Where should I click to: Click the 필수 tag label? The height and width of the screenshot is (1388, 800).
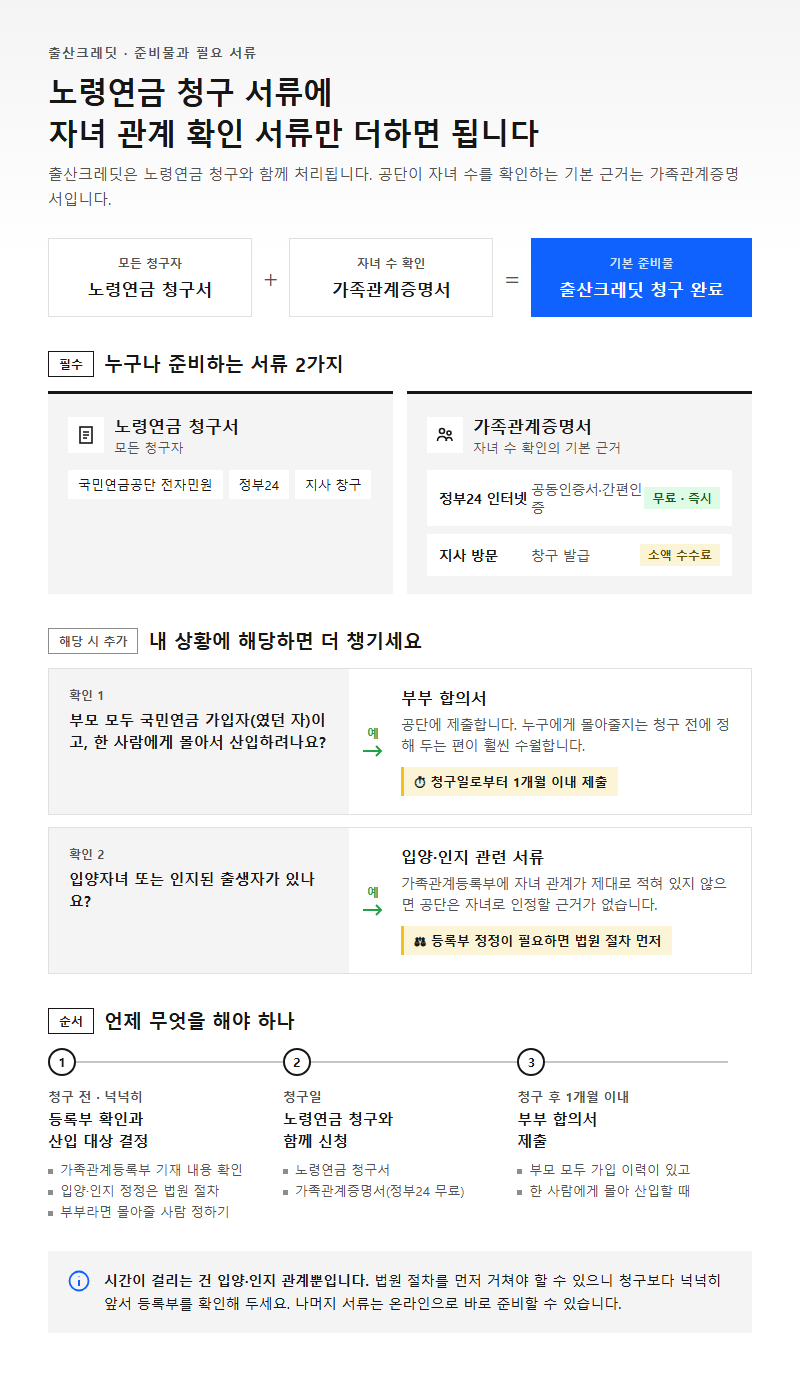click(70, 364)
